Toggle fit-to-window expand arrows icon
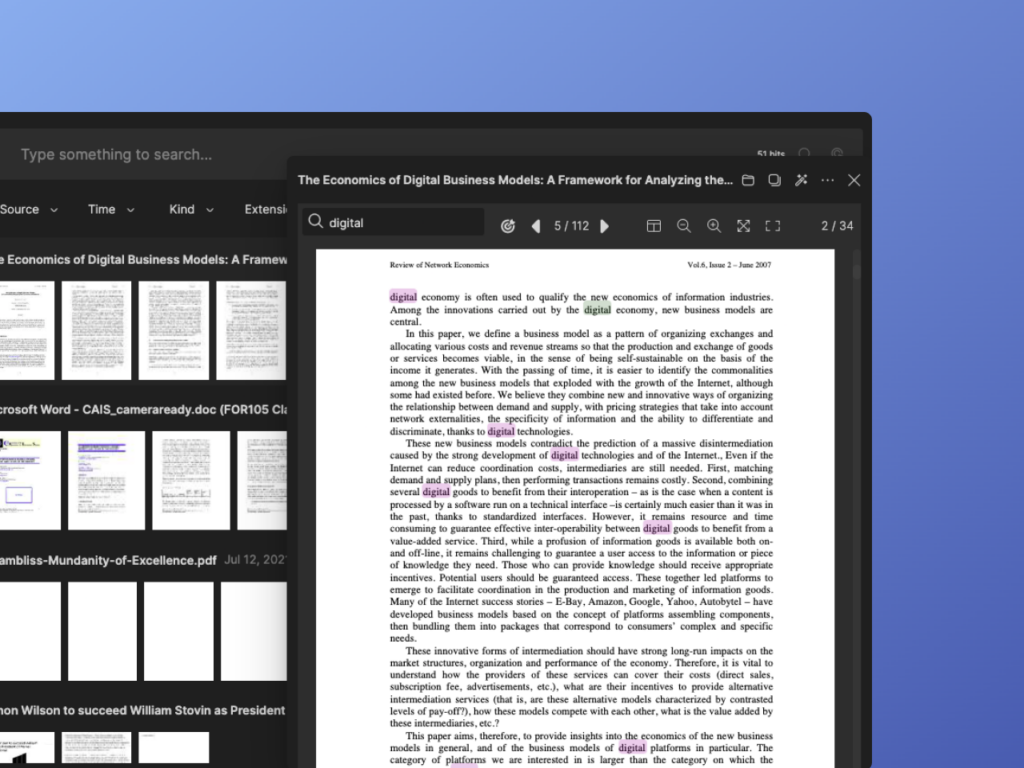This screenshot has height=768, width=1024. [743, 226]
